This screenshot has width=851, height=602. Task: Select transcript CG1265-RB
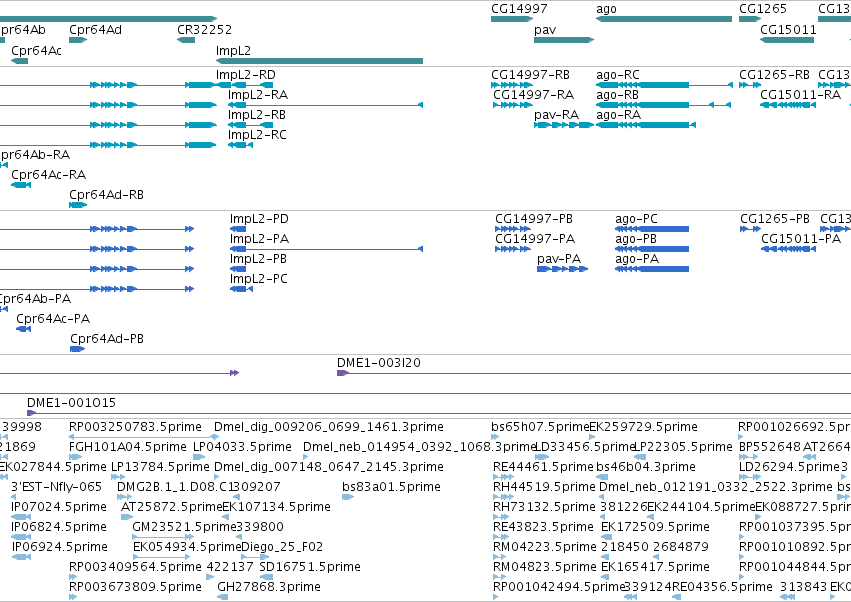pyautogui.click(x=774, y=75)
